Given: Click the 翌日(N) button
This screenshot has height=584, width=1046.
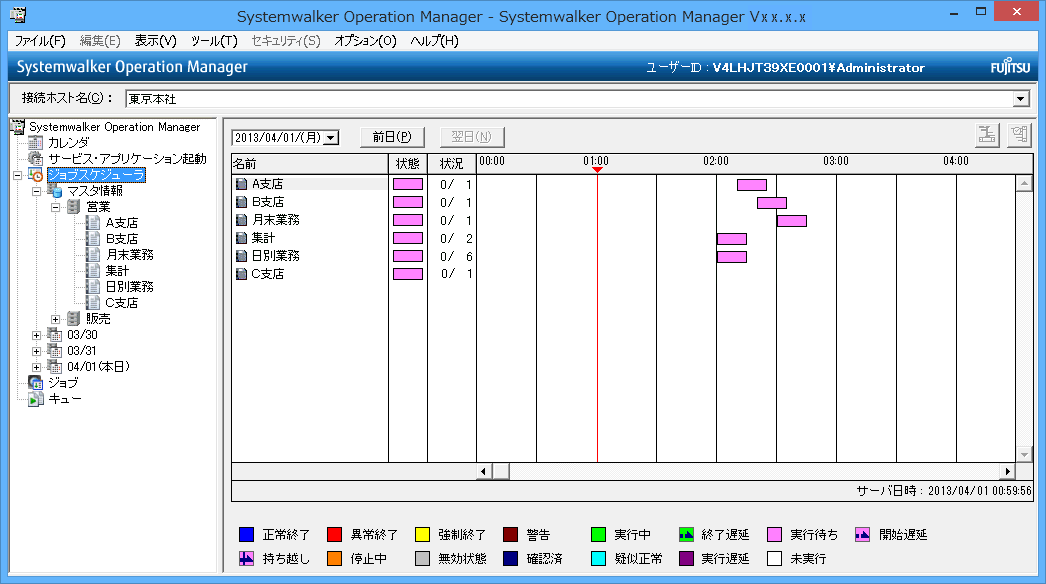Looking at the screenshot, I should point(472,137).
